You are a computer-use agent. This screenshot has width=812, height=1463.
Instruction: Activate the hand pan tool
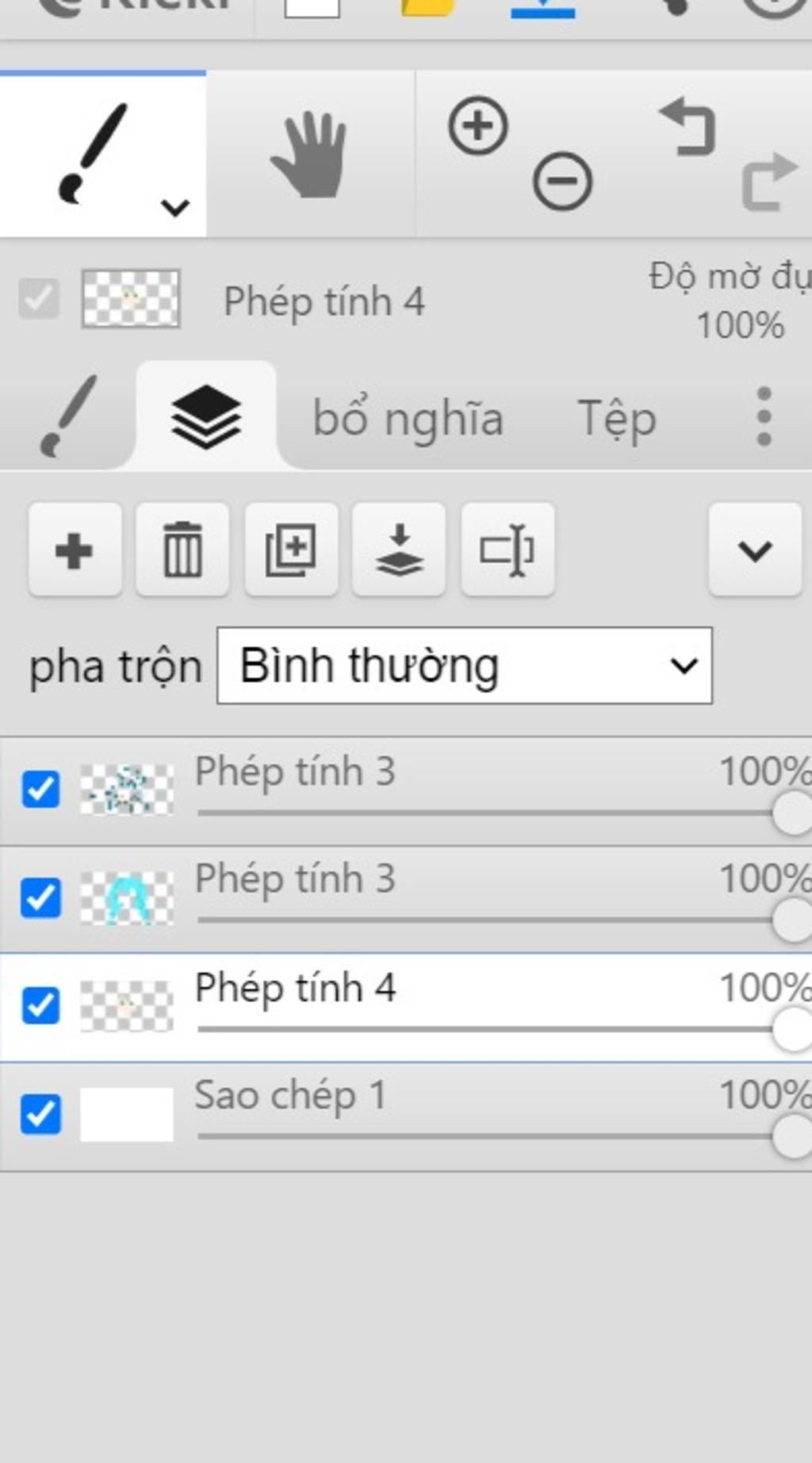click(x=309, y=154)
